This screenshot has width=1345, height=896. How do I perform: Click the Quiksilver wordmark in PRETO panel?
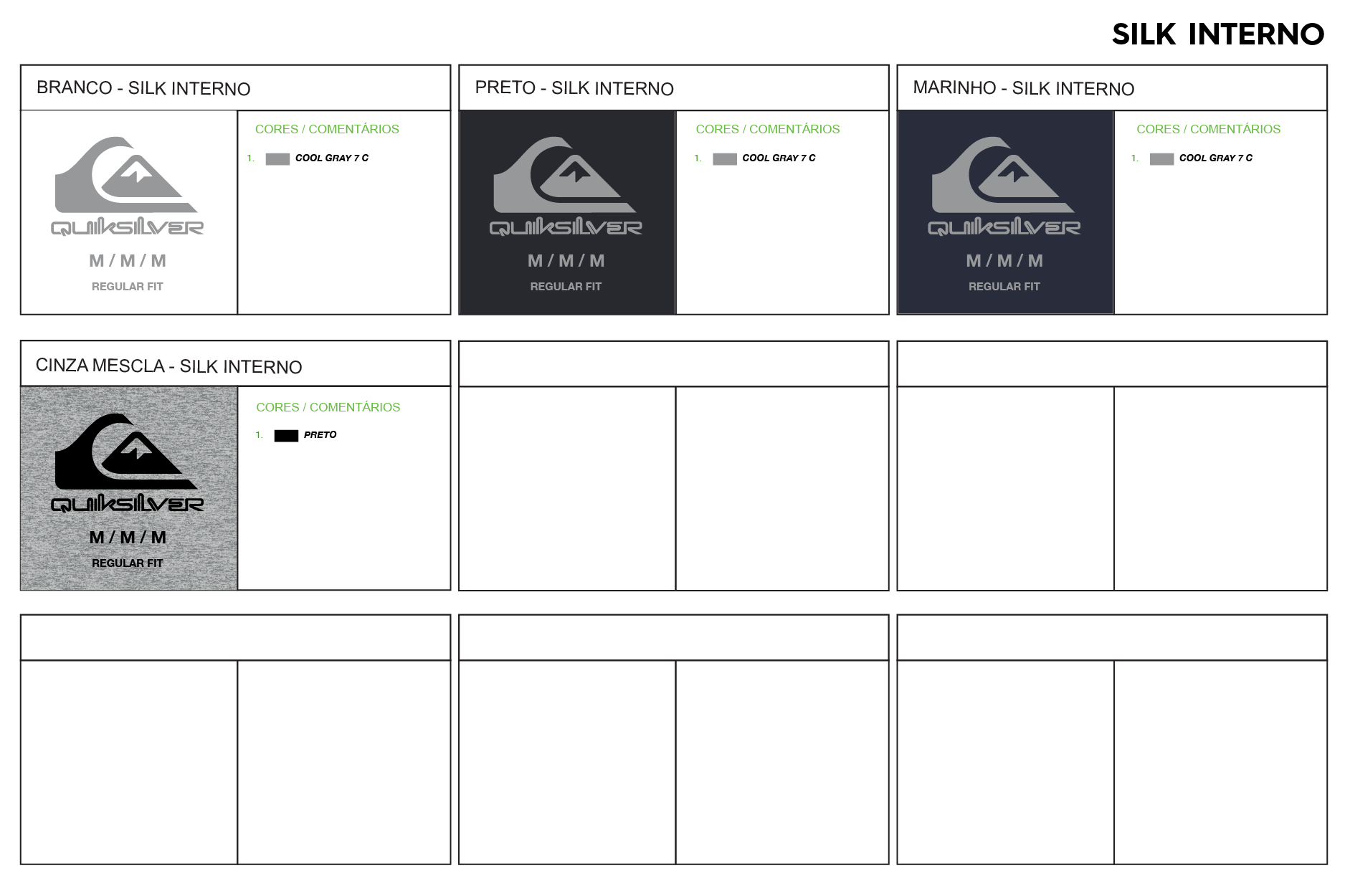click(566, 227)
